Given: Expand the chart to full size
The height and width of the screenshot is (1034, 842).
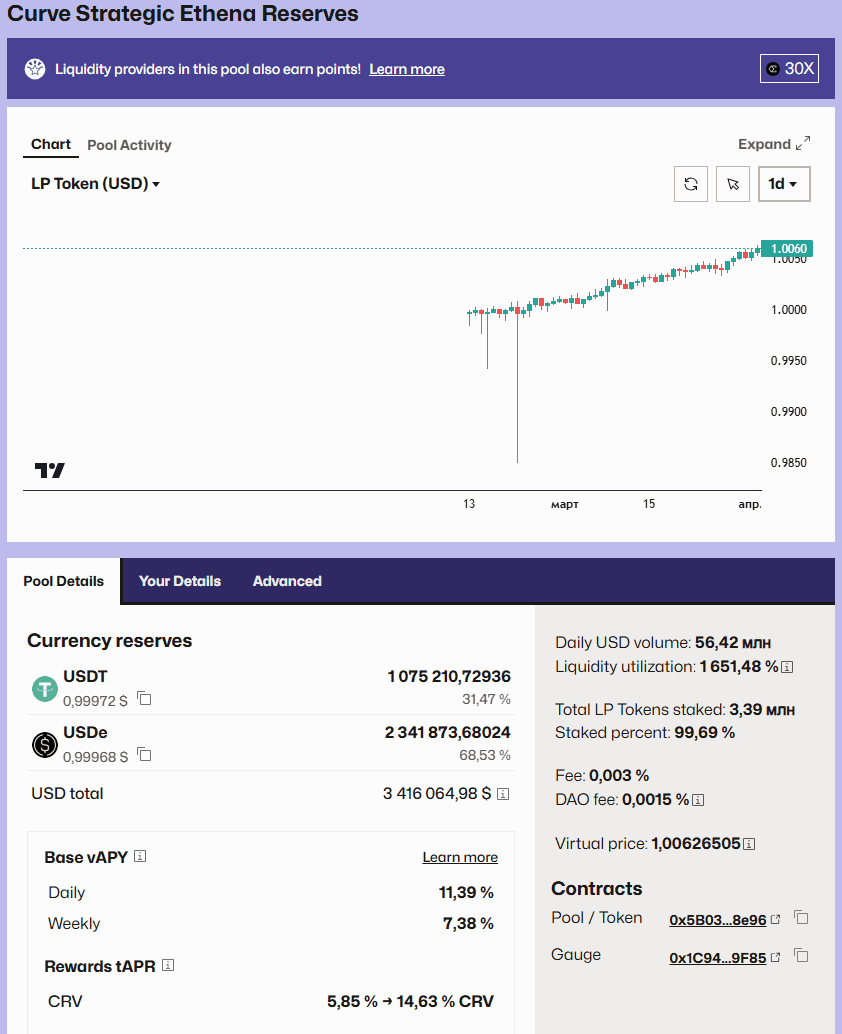Looking at the screenshot, I should click(x=774, y=144).
